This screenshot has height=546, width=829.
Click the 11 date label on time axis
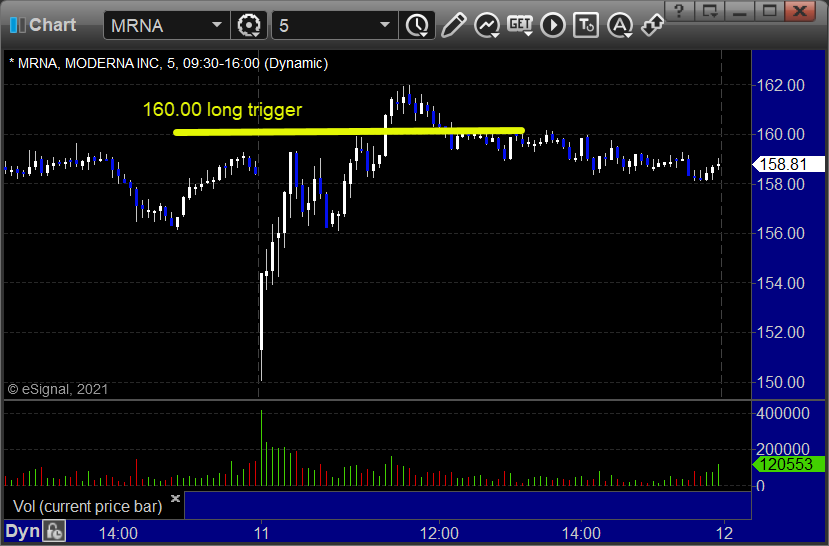(x=261, y=533)
